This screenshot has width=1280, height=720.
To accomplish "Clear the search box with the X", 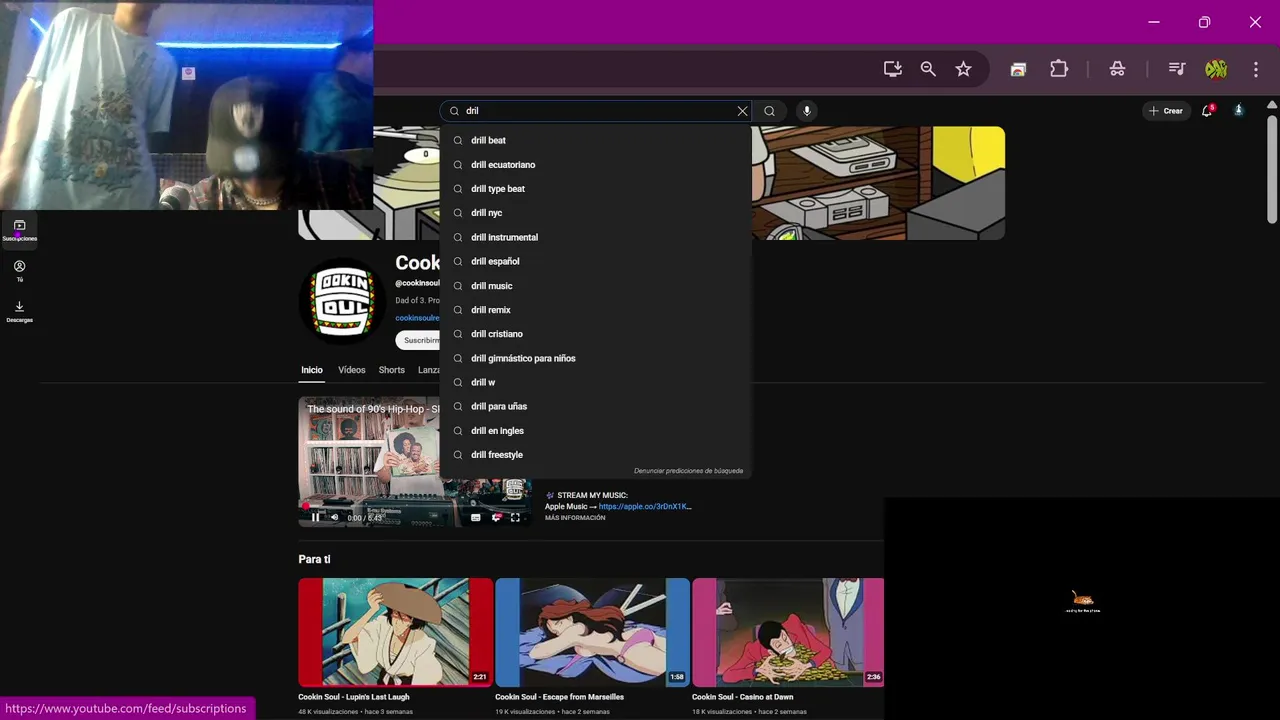I will [x=742, y=111].
